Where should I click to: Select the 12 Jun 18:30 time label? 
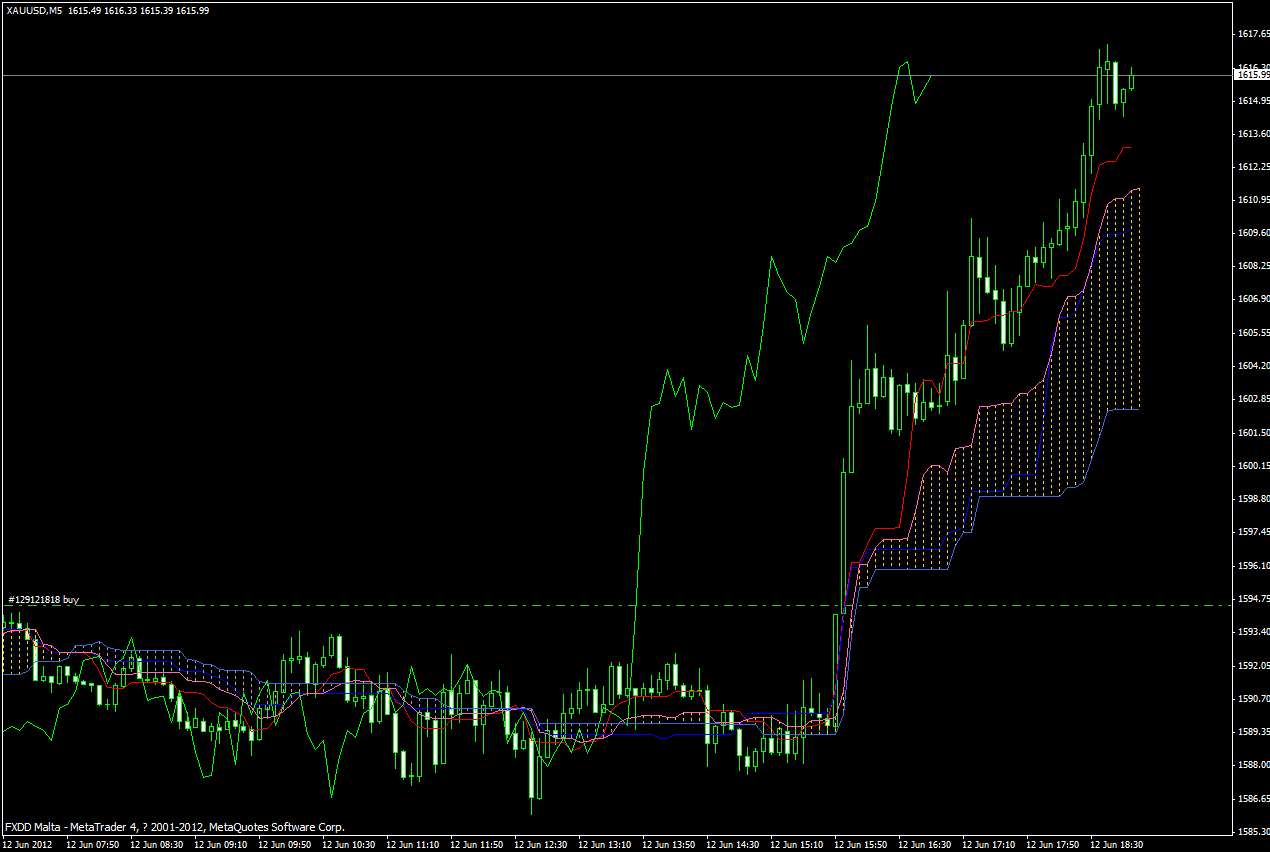point(1116,844)
